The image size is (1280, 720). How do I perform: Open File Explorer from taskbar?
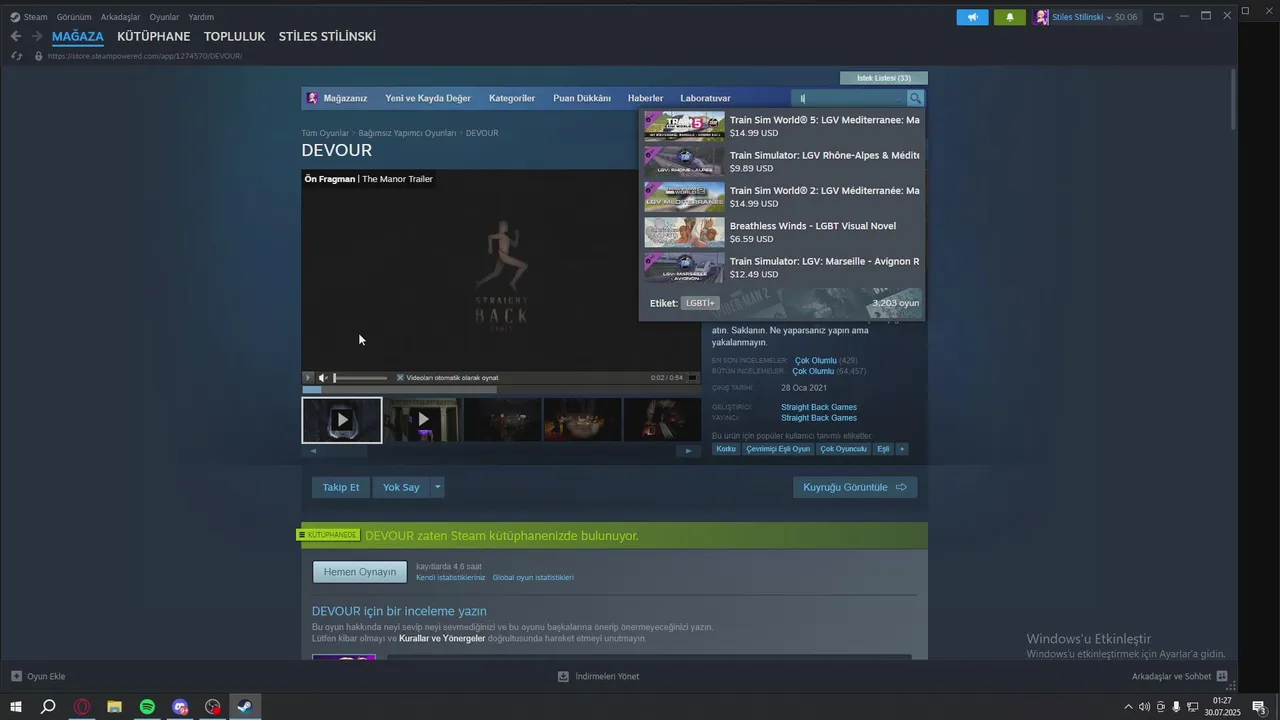[x=115, y=707]
